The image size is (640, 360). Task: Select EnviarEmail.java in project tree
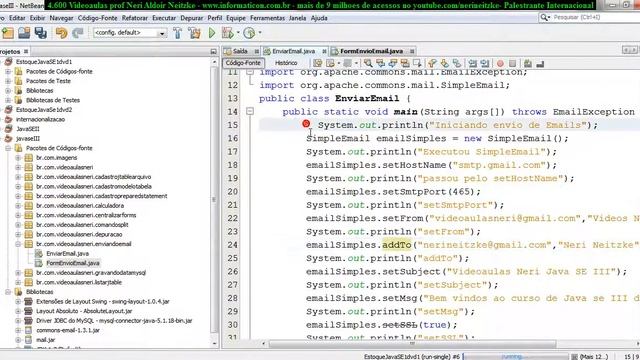[x=67, y=253]
